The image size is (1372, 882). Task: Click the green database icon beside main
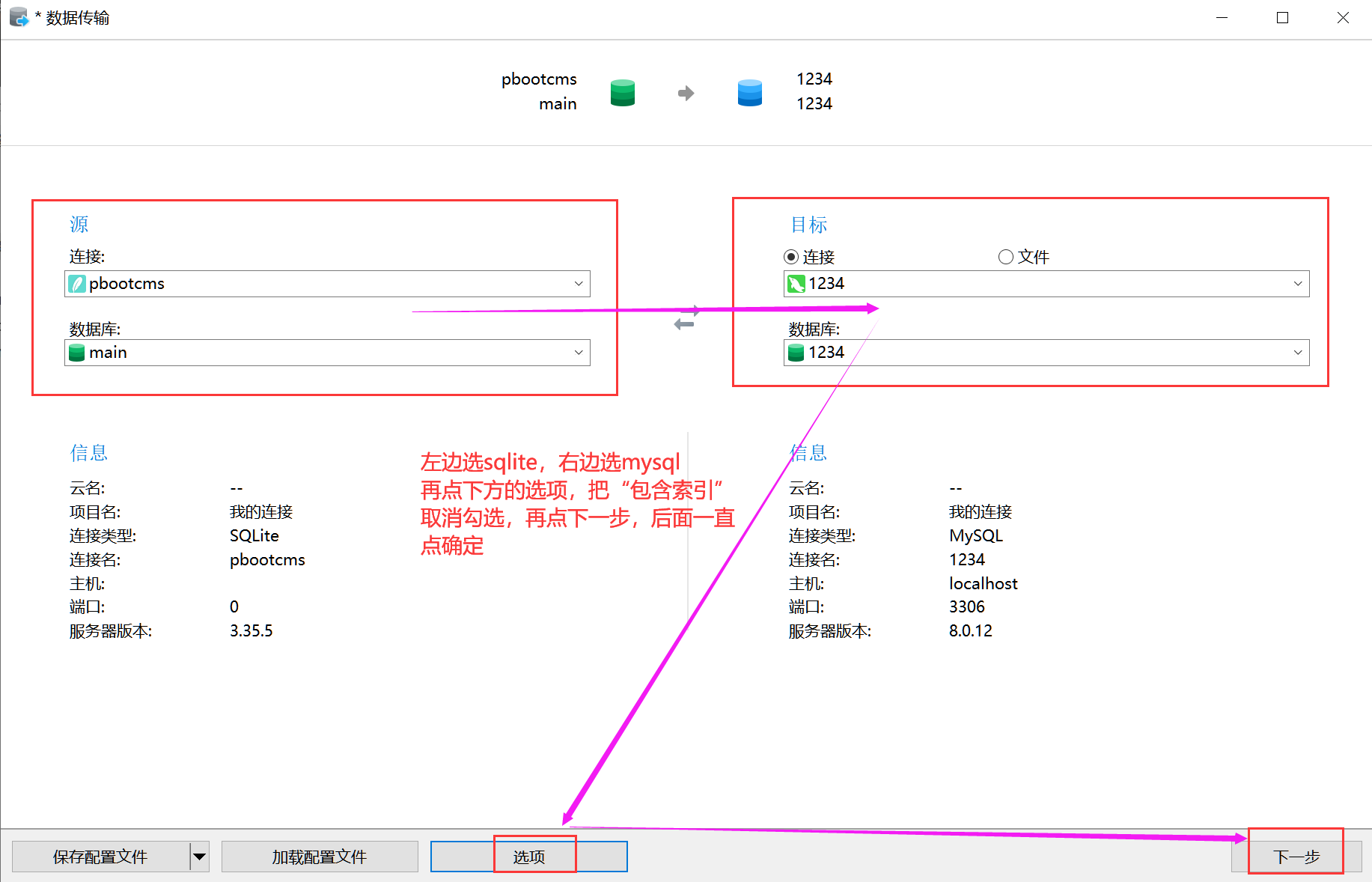click(77, 353)
